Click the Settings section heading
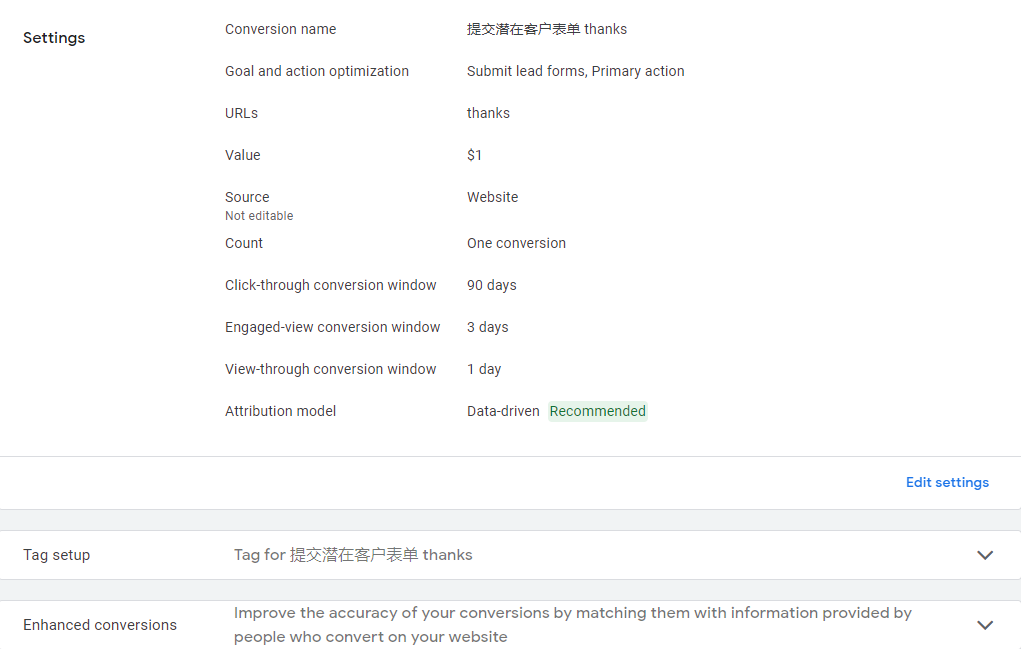The width and height of the screenshot is (1021, 649). click(54, 38)
